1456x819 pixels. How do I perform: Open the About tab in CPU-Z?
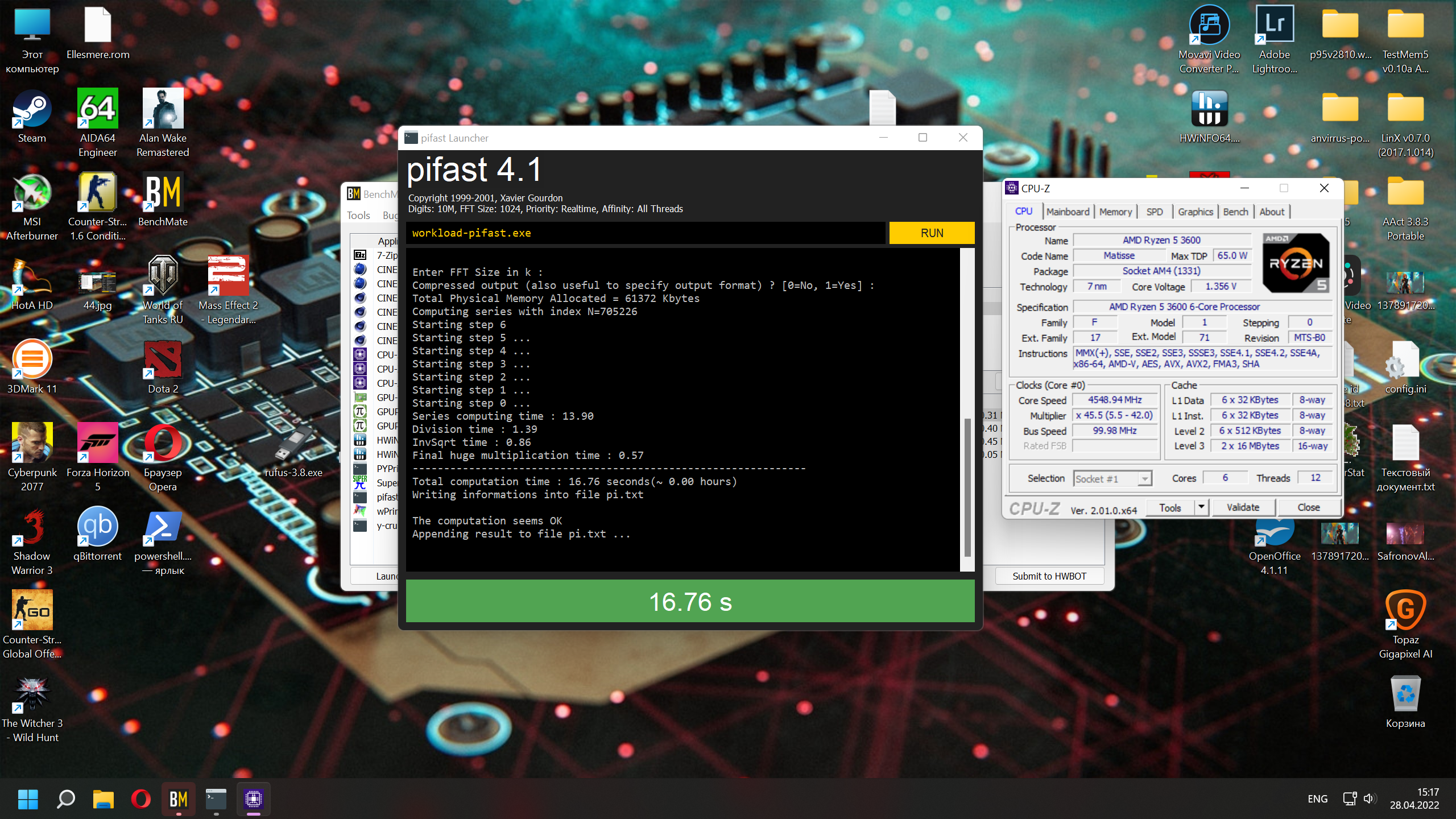pos(1272,212)
